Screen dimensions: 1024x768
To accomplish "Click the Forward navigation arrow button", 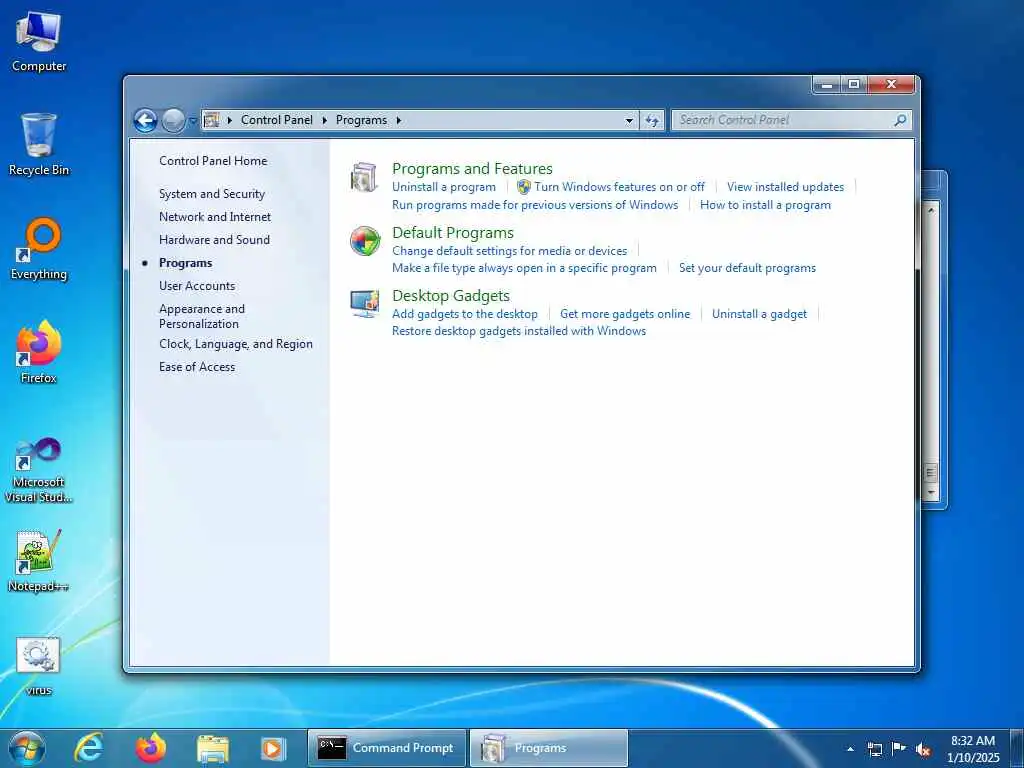I will pos(172,120).
